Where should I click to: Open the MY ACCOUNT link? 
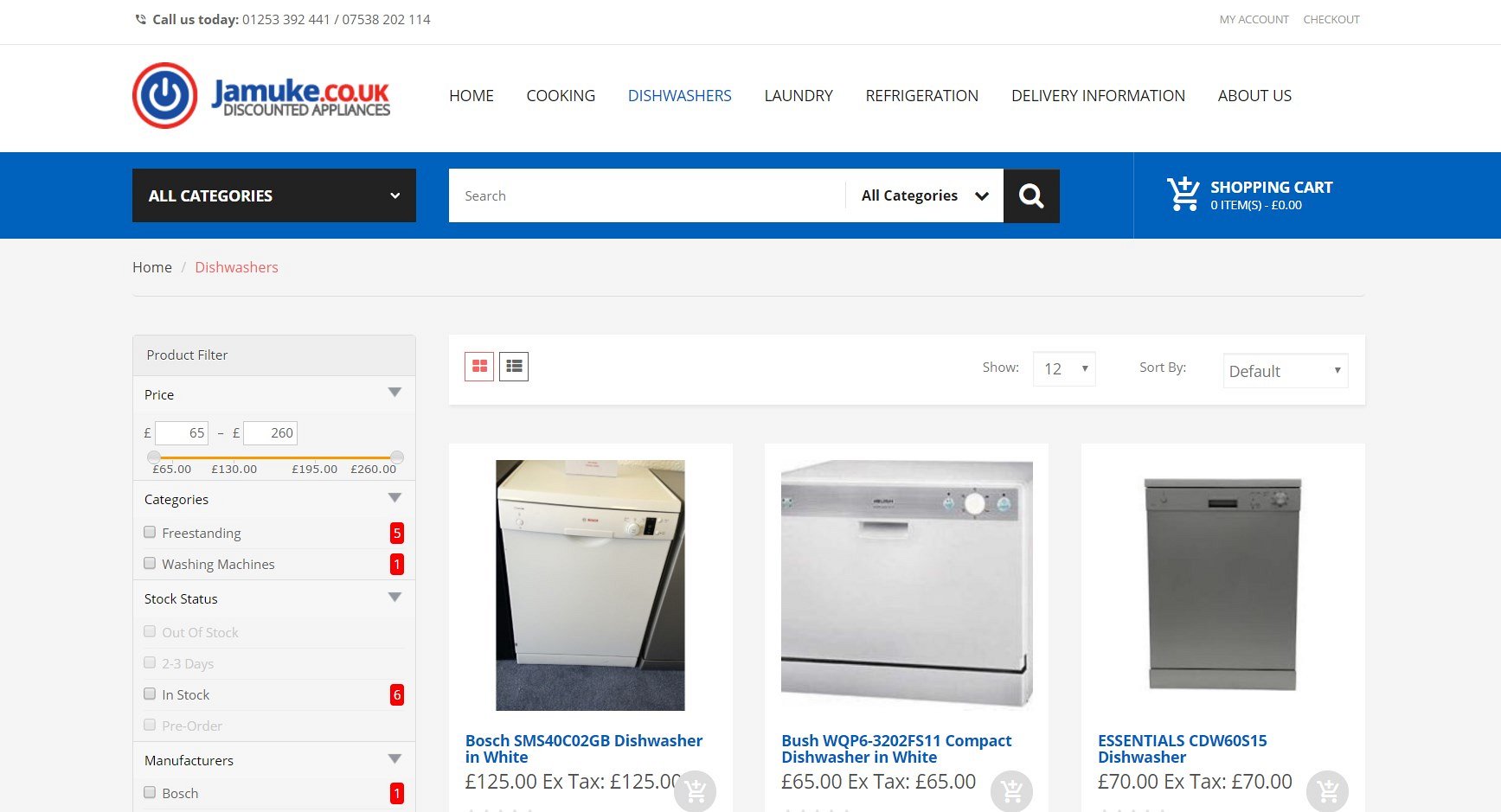(1254, 20)
